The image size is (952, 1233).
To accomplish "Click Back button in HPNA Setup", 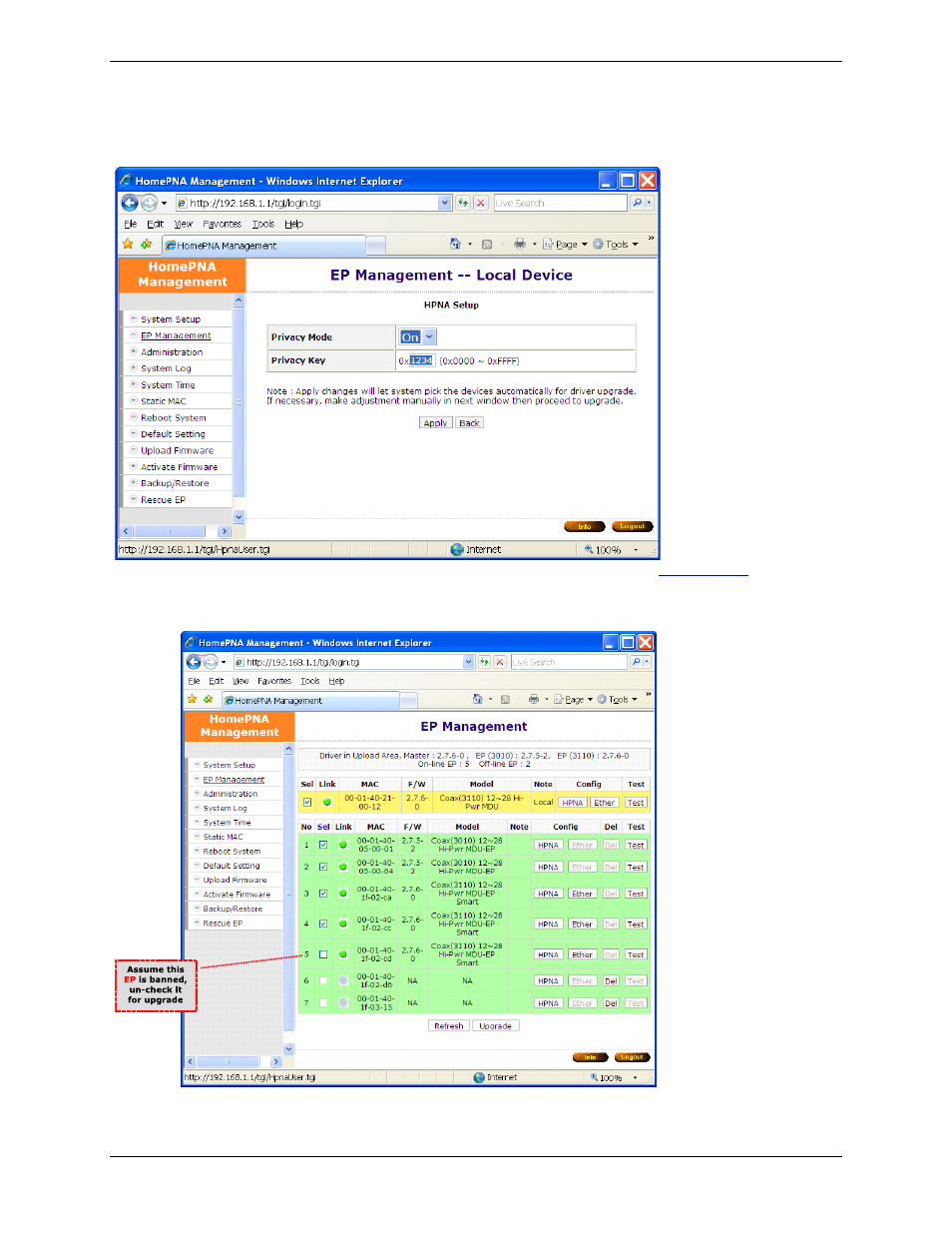I will (x=469, y=423).
